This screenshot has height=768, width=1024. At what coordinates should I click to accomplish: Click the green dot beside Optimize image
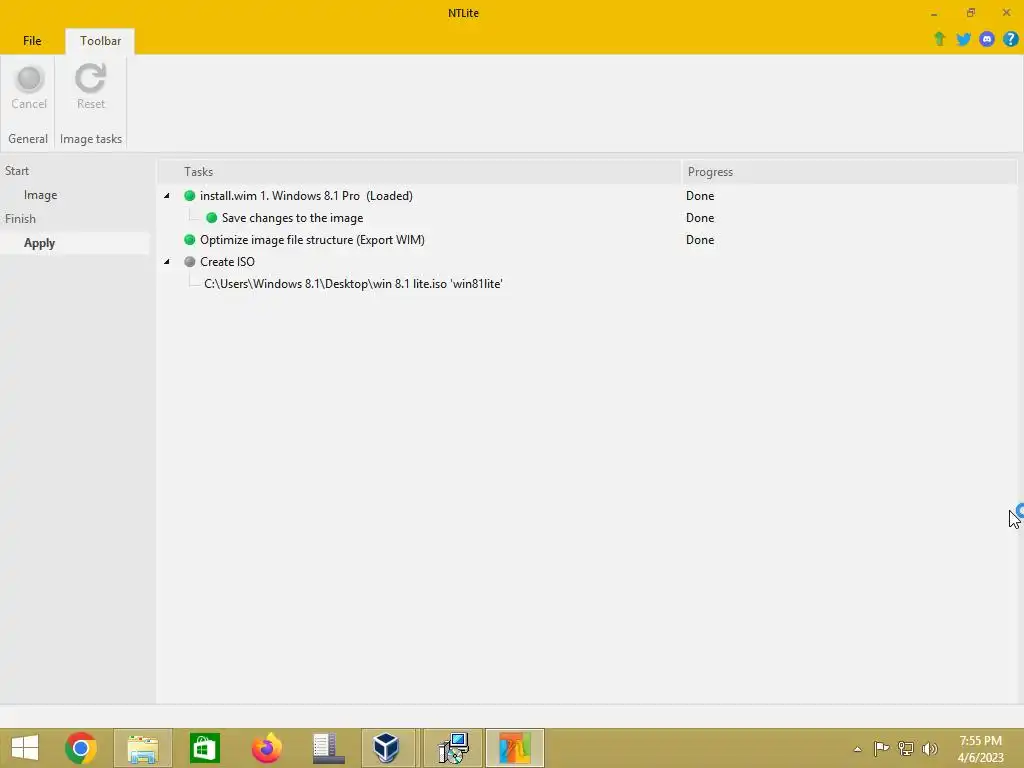[x=189, y=240]
